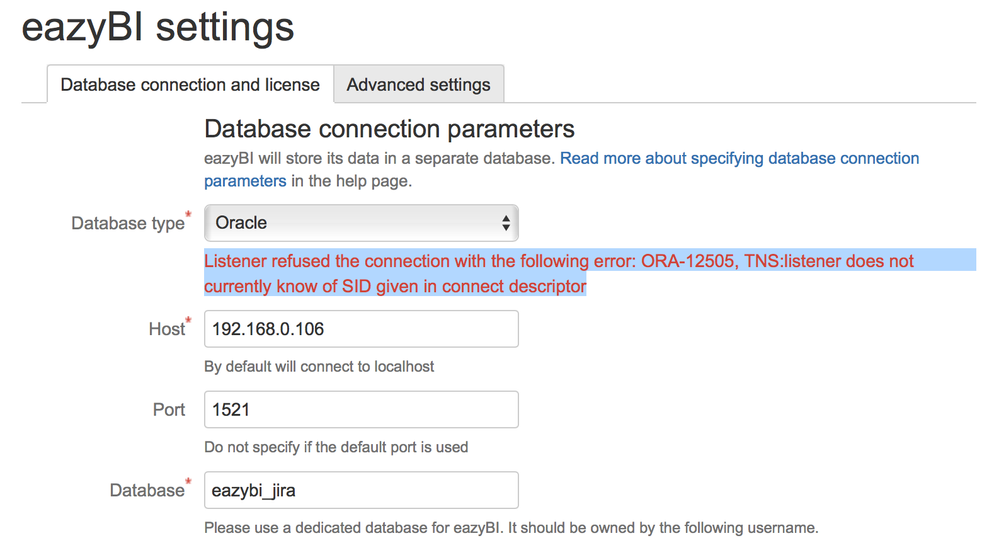Click into the Port field showing 1521
Screen dimensions: 999x538
pyautogui.click(x=361, y=409)
